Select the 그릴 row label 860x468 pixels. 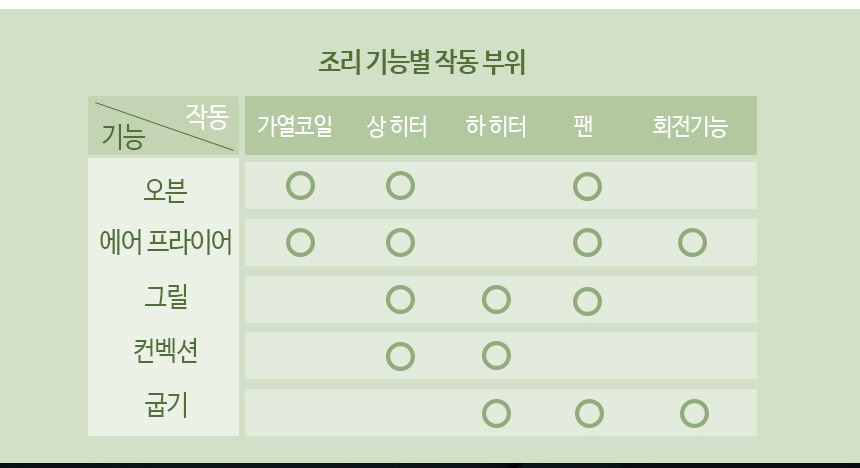(x=165, y=297)
